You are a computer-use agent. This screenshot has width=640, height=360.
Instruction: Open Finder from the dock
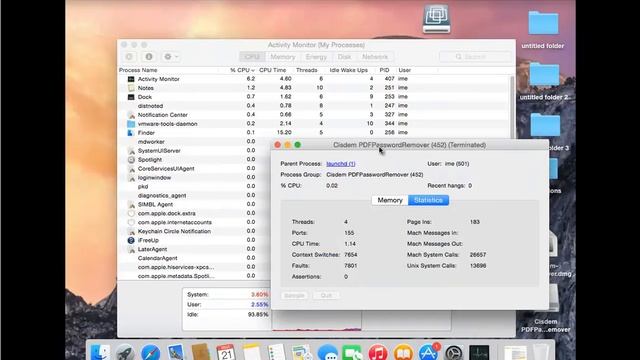pyautogui.click(x=100, y=352)
